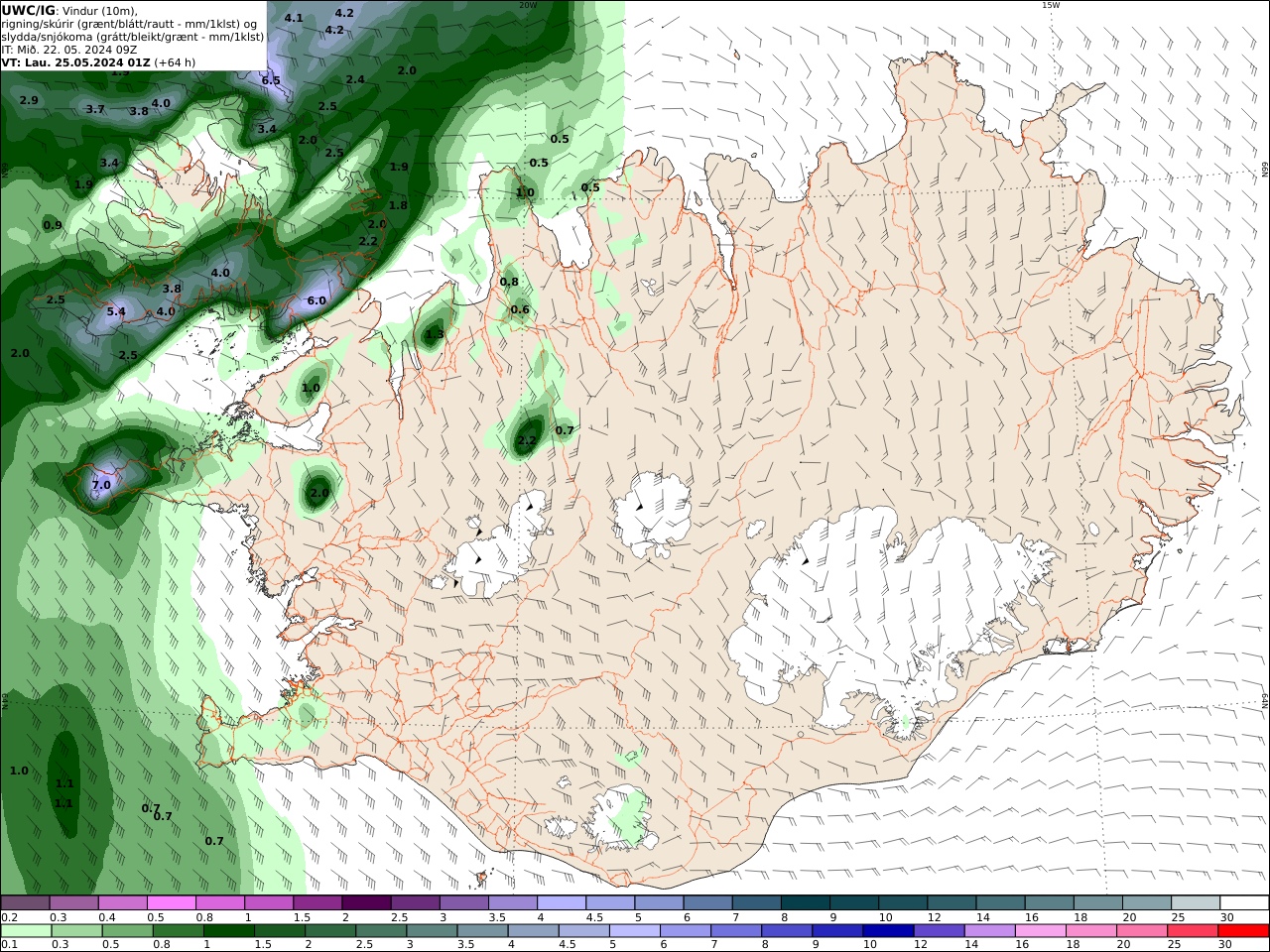Select the 6.0 precipitation value on the map
The width and height of the screenshot is (1270, 952).
[x=317, y=300]
